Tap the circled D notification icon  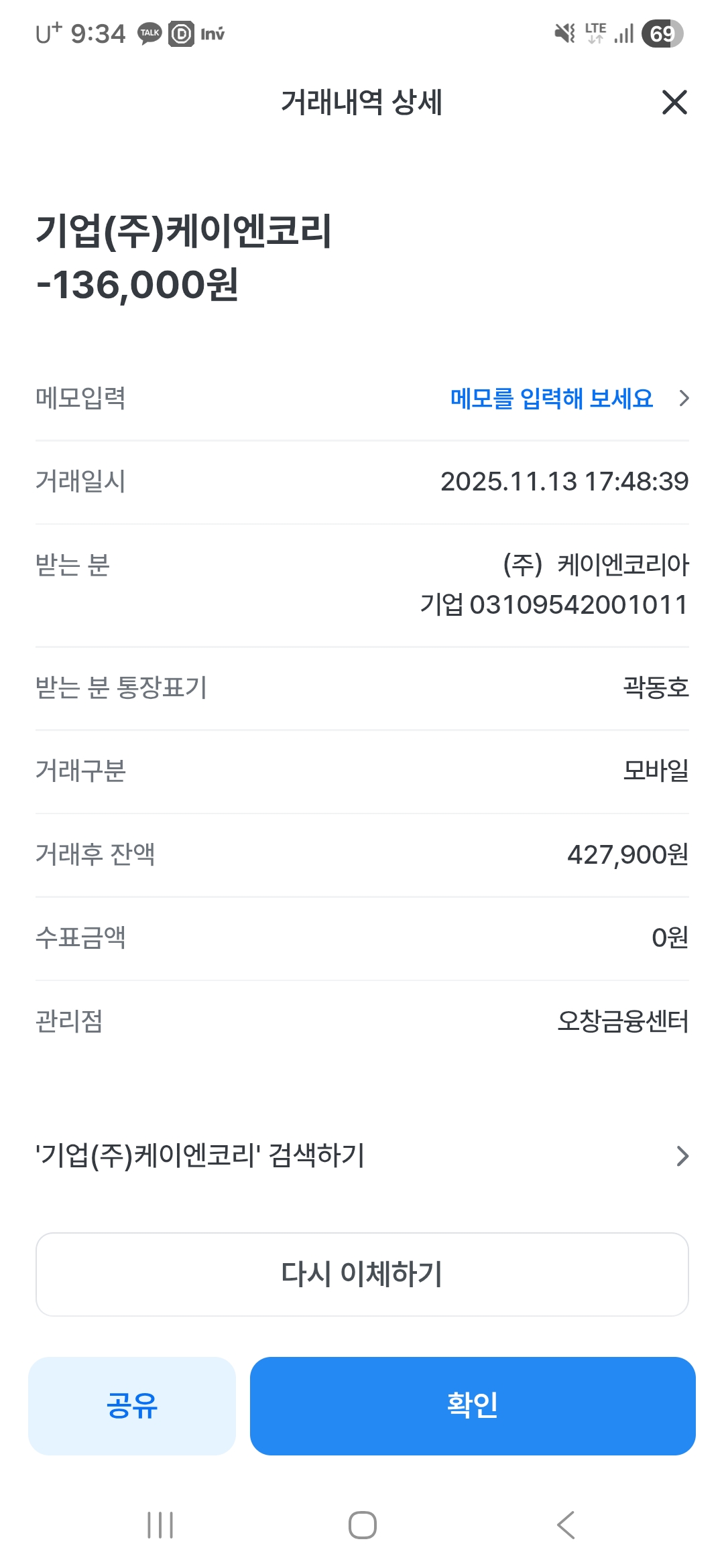point(181,34)
